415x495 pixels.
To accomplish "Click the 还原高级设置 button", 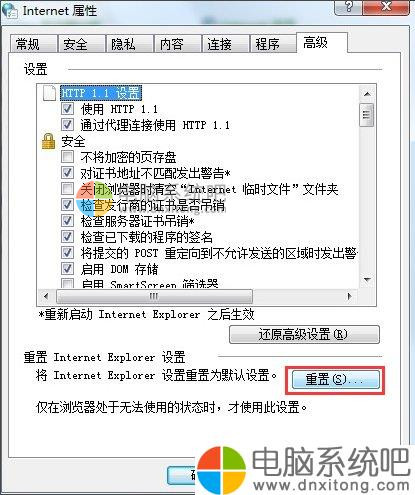I will click(x=304, y=334).
